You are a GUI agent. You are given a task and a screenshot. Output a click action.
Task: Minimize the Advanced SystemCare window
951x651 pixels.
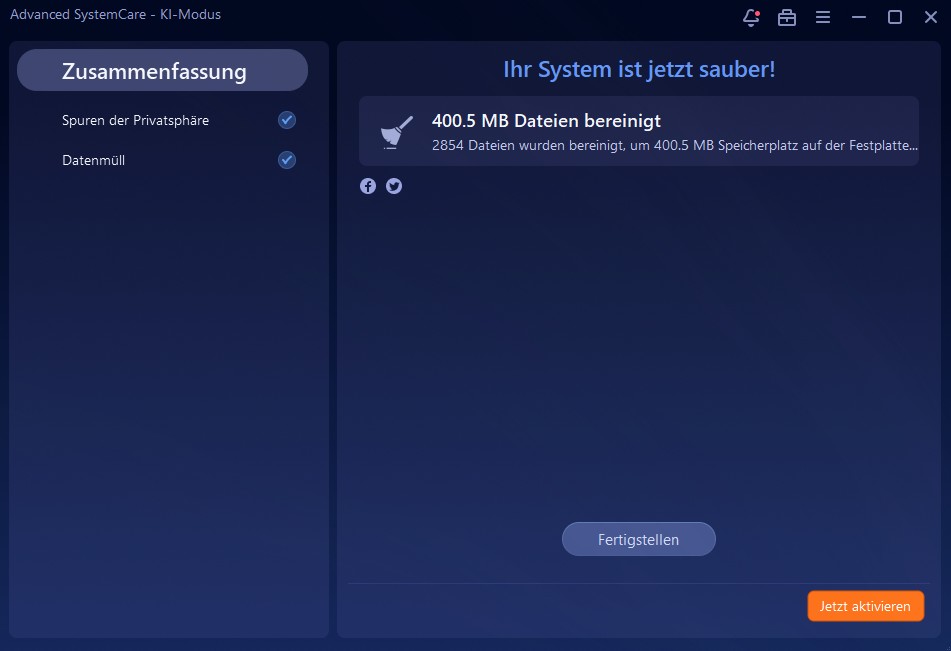pos(858,18)
